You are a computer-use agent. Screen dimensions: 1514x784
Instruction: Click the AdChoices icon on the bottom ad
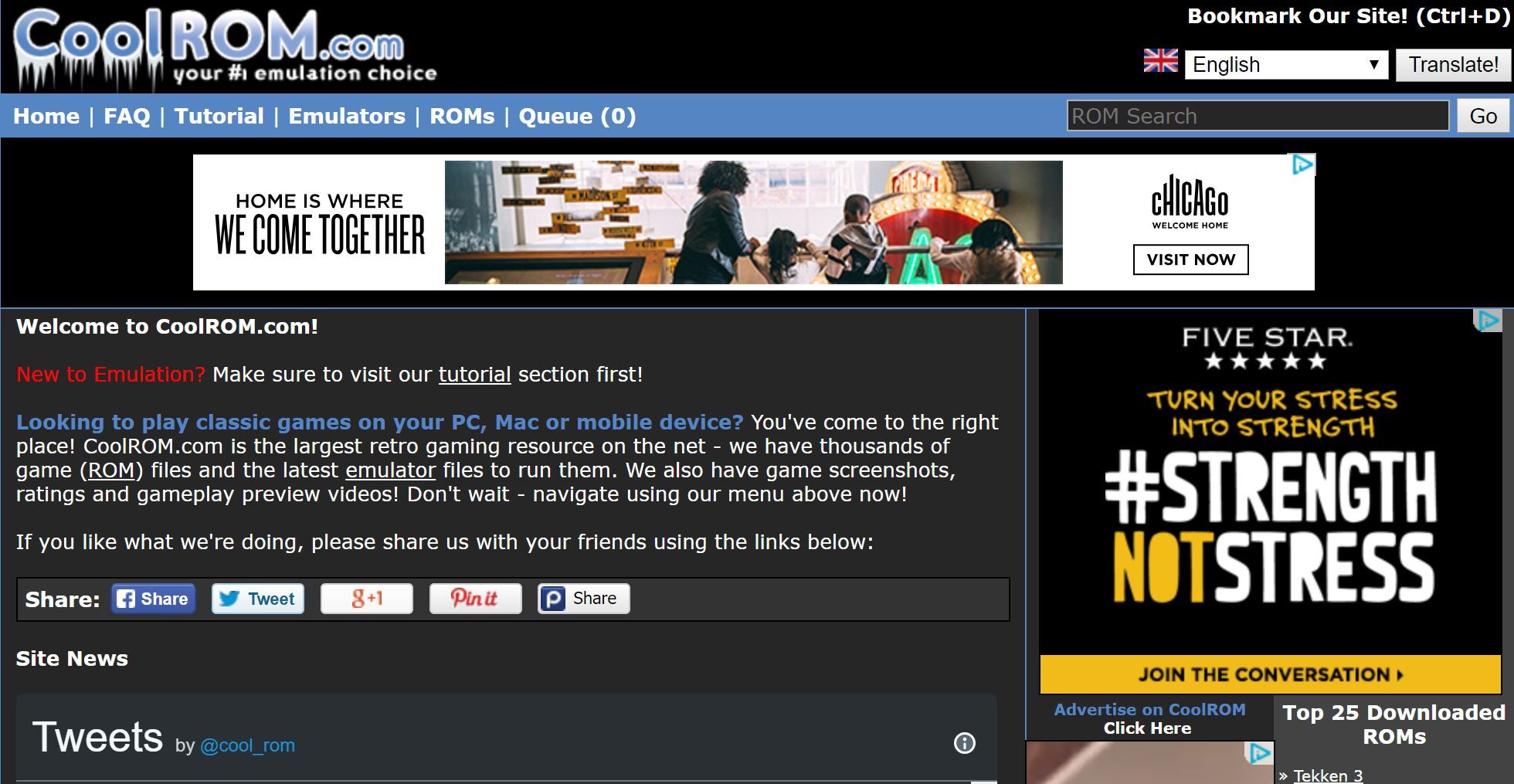click(1260, 753)
